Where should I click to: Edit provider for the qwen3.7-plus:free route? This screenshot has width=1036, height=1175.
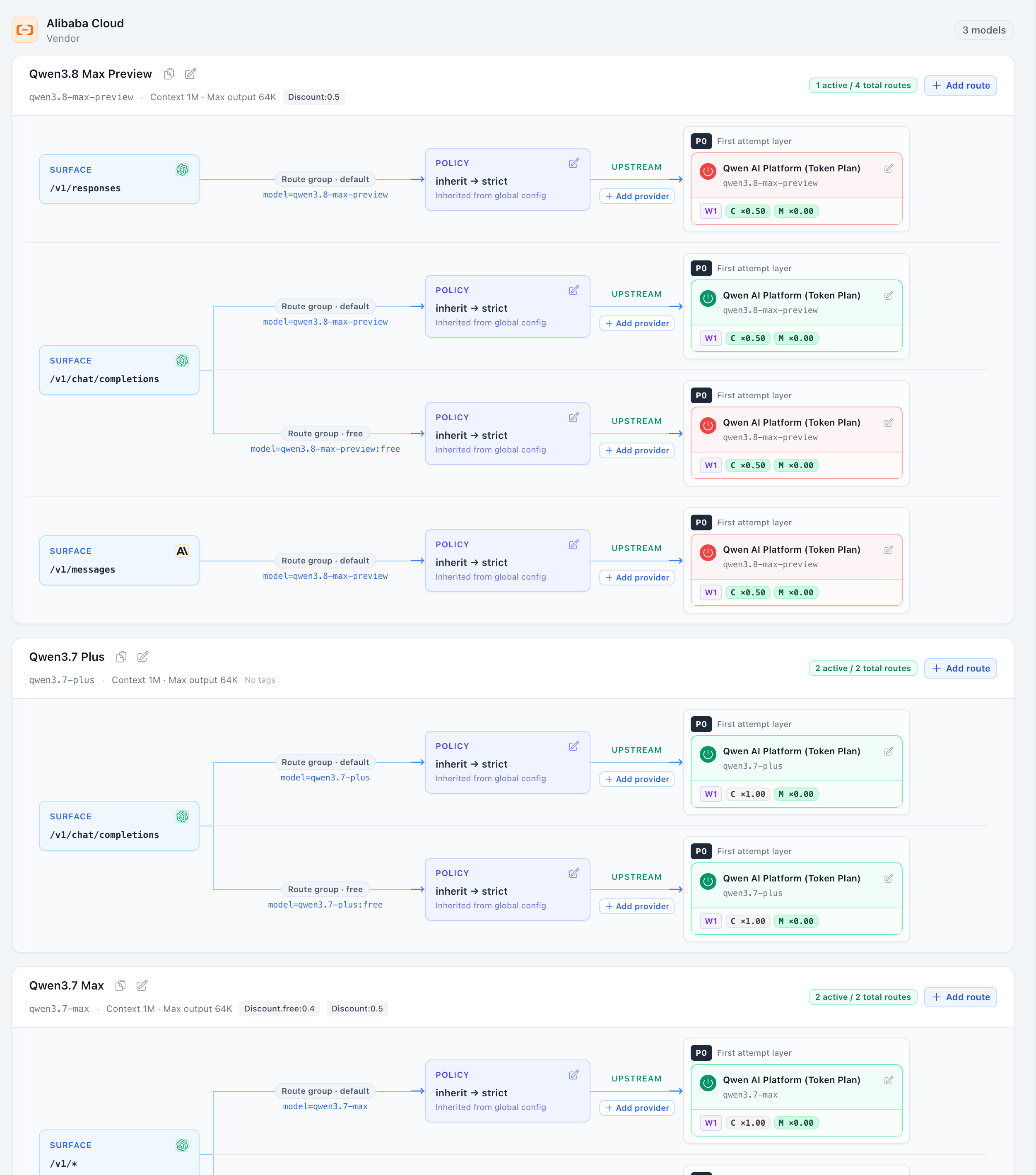click(x=888, y=879)
